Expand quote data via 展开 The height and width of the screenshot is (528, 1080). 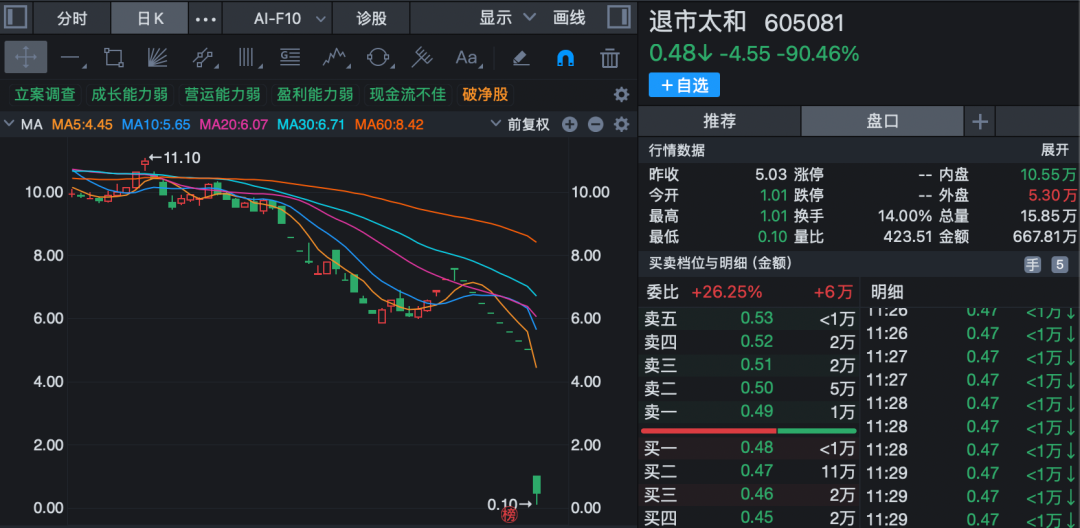pos(1055,151)
